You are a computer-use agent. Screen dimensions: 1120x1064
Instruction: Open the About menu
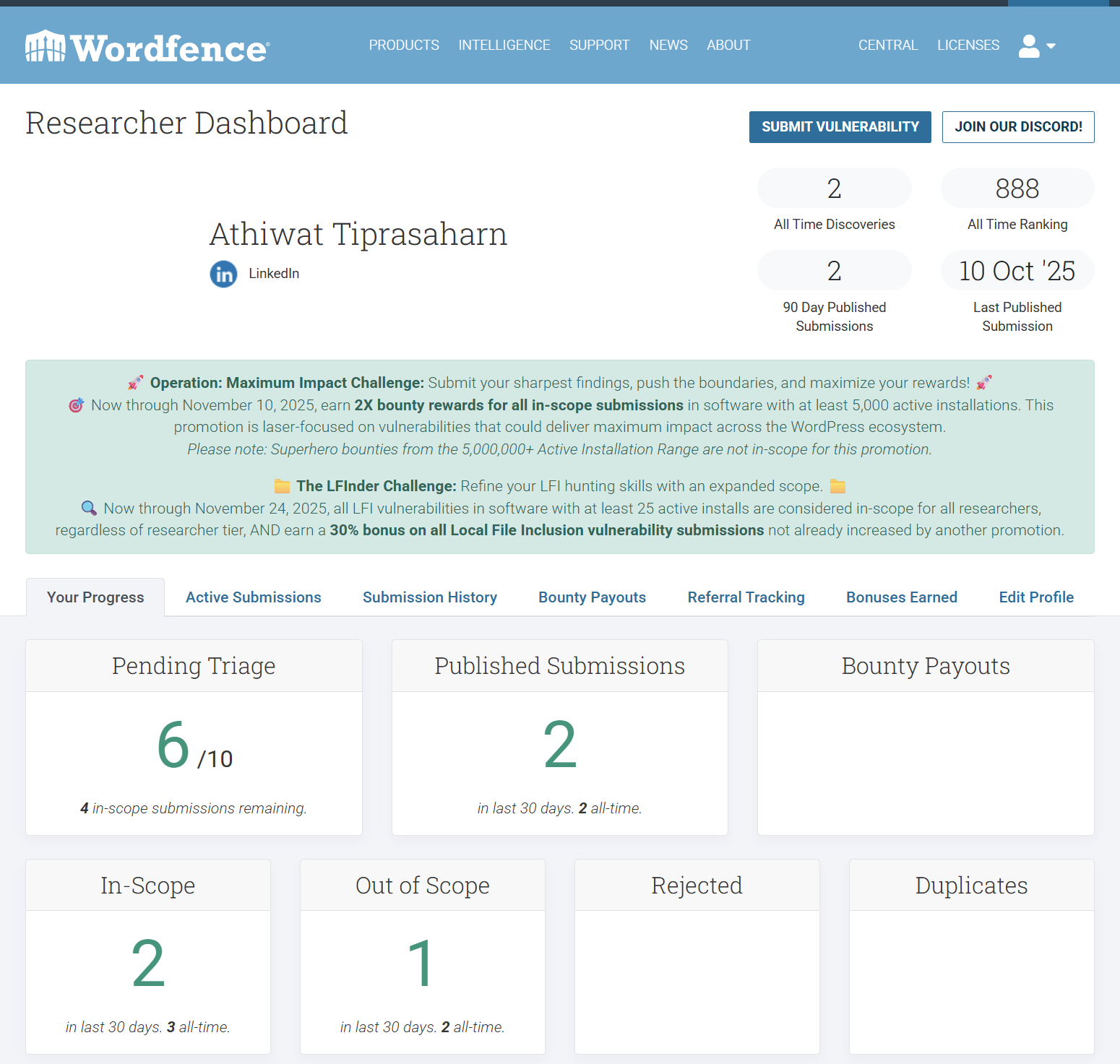click(728, 46)
